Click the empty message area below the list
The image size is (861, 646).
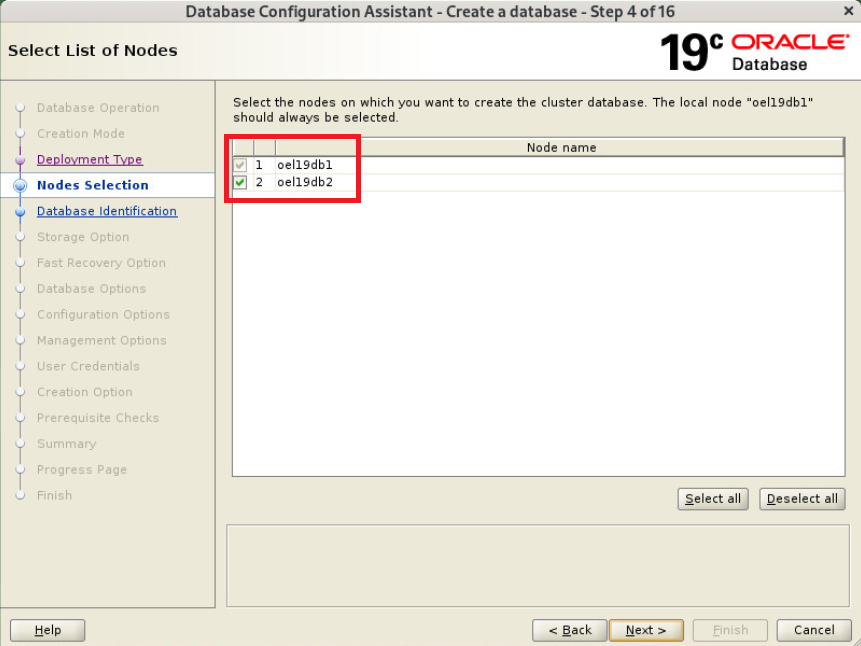[x=538, y=565]
